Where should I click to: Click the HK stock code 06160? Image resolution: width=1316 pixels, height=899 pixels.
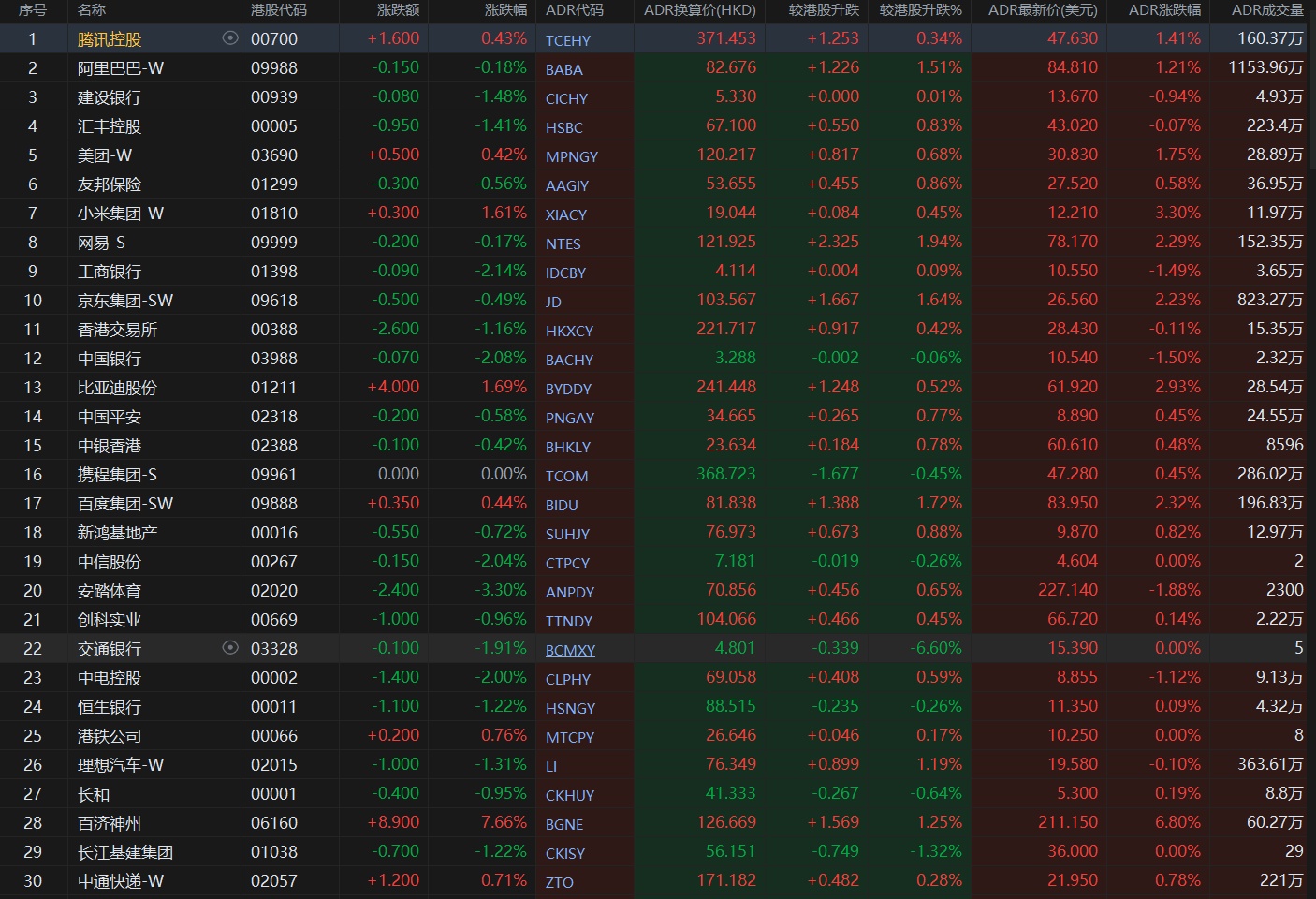(x=274, y=823)
